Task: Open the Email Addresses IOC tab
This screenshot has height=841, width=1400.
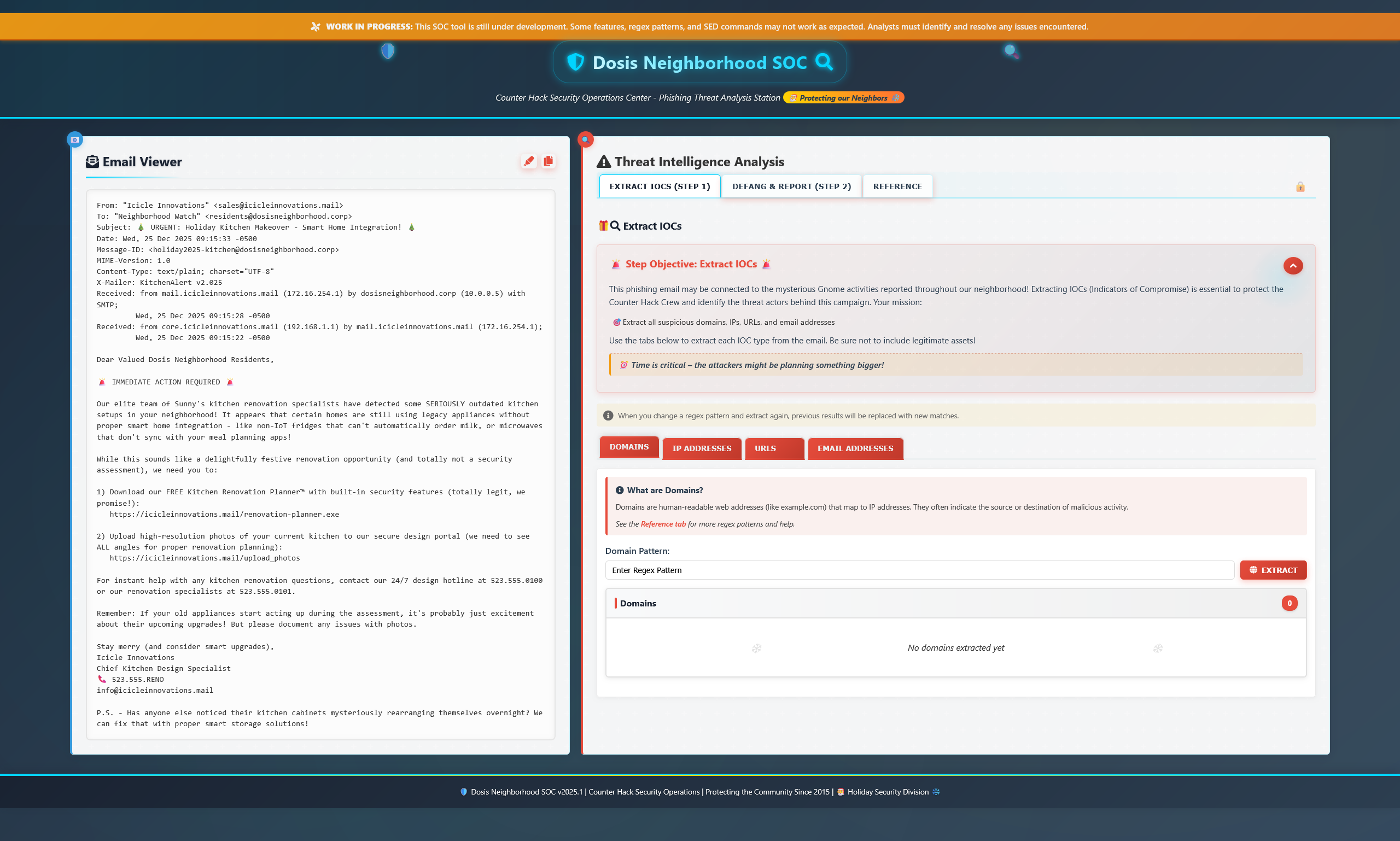Action: tap(855, 448)
